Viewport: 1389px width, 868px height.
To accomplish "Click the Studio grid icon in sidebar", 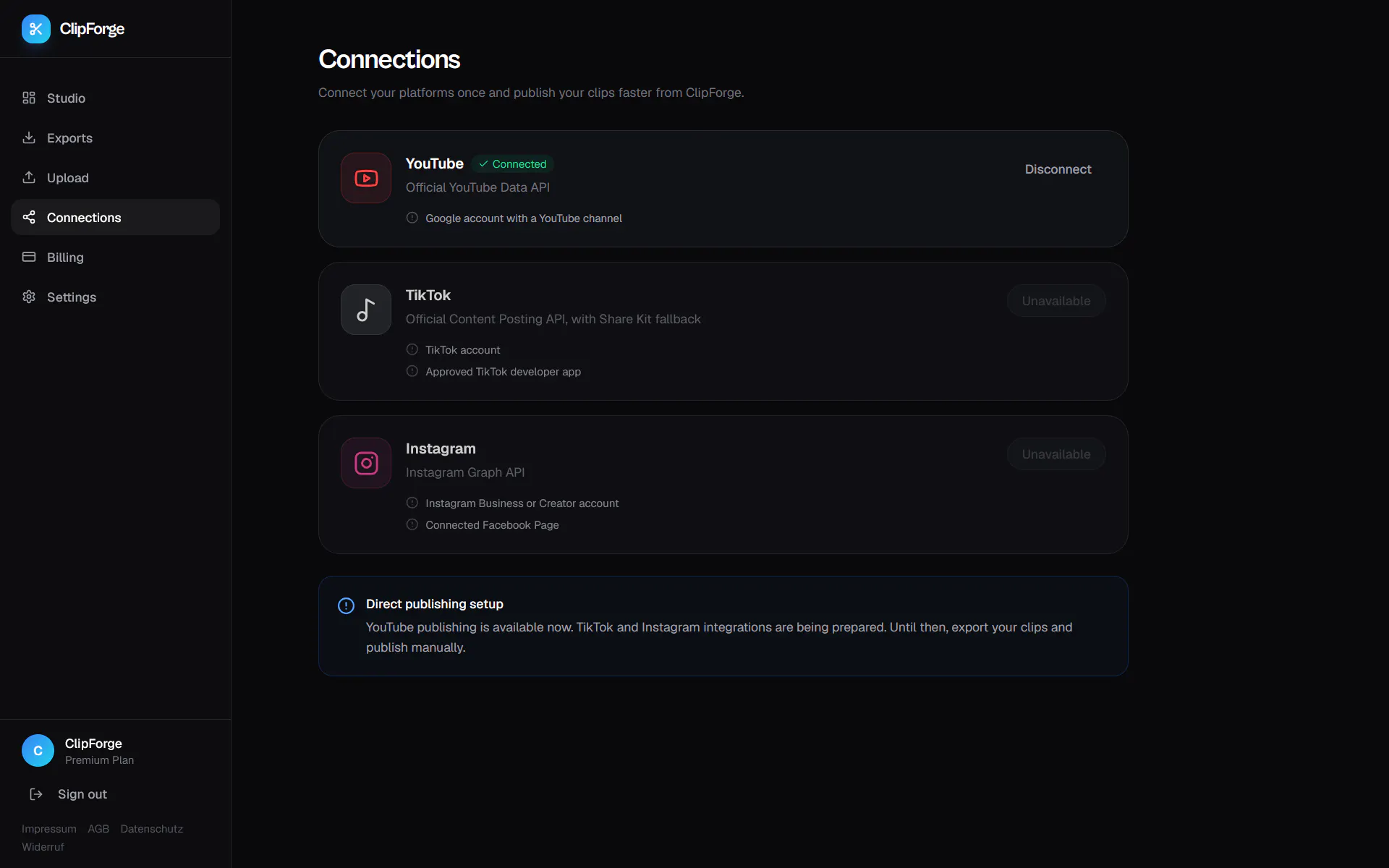I will click(x=29, y=98).
